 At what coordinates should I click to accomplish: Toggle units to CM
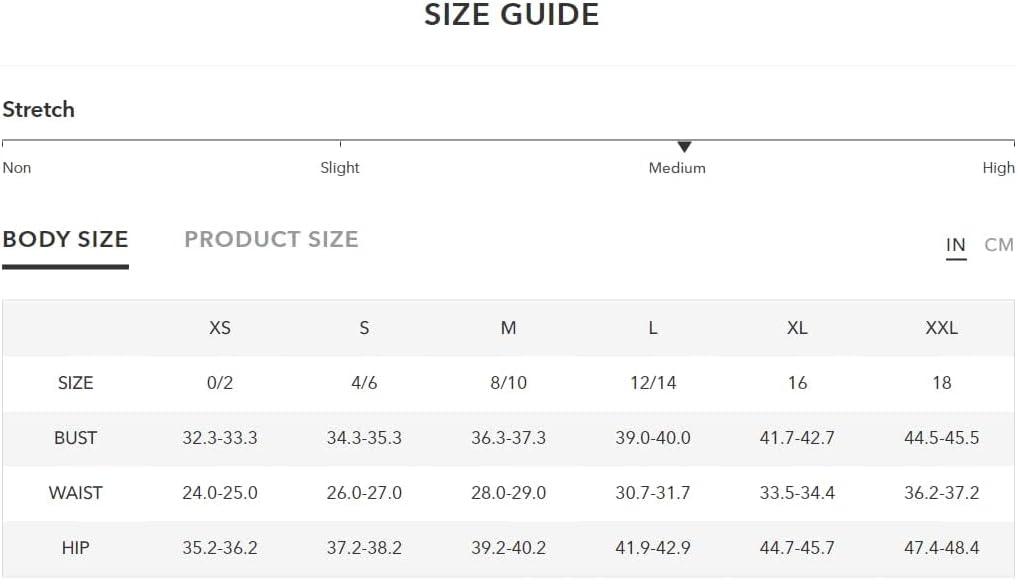[x=998, y=245]
